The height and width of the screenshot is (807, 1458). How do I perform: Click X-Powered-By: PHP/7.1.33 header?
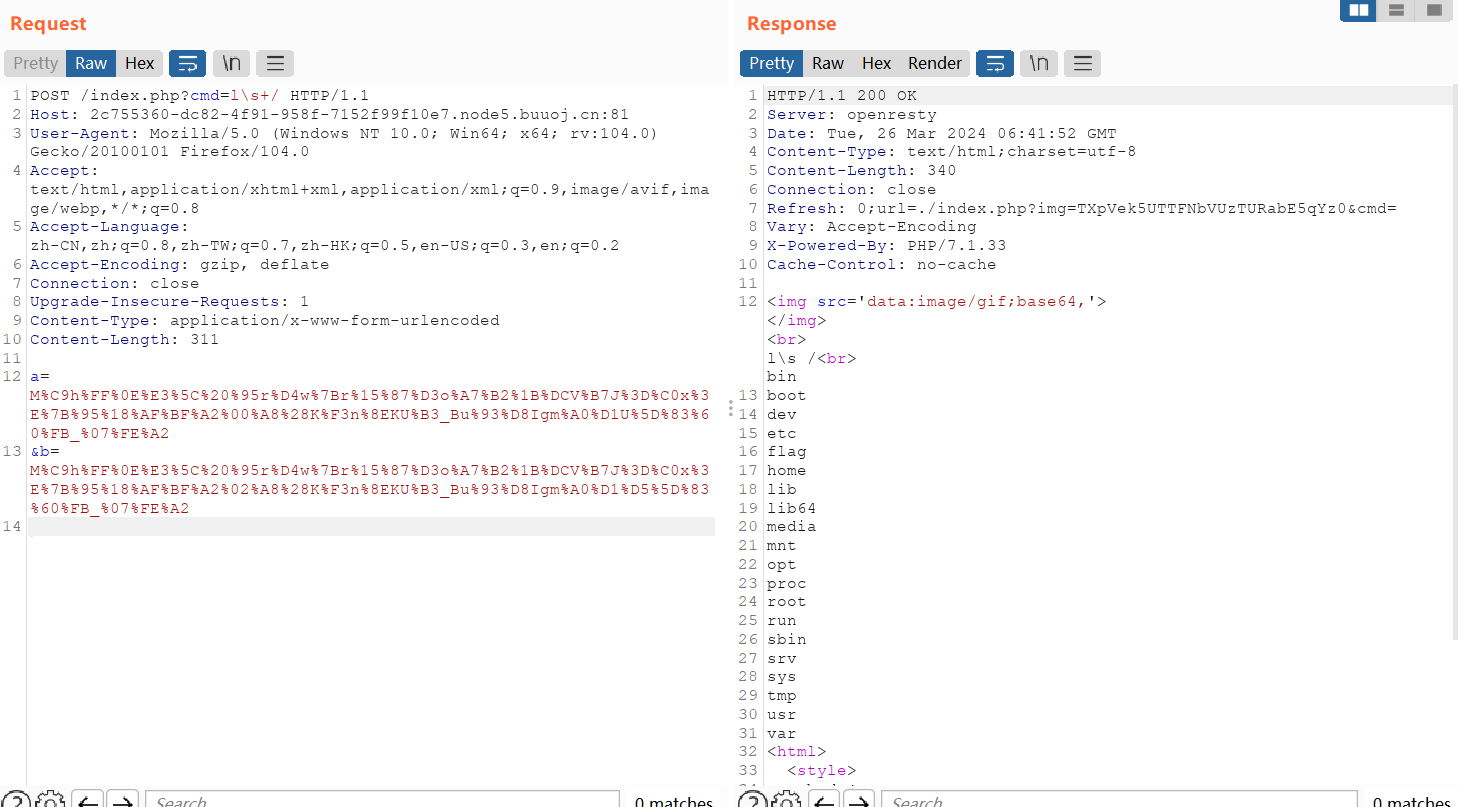pos(887,246)
